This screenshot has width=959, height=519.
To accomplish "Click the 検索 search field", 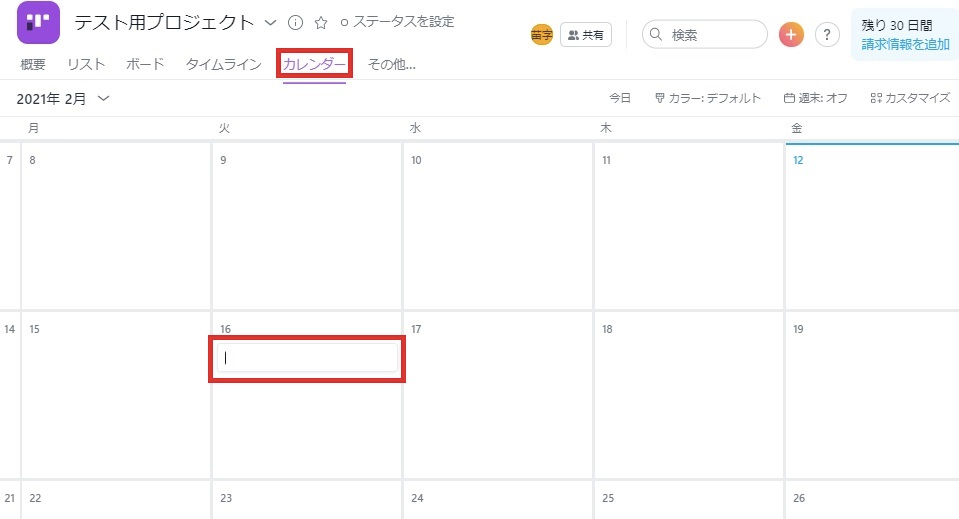I will click(x=704, y=35).
